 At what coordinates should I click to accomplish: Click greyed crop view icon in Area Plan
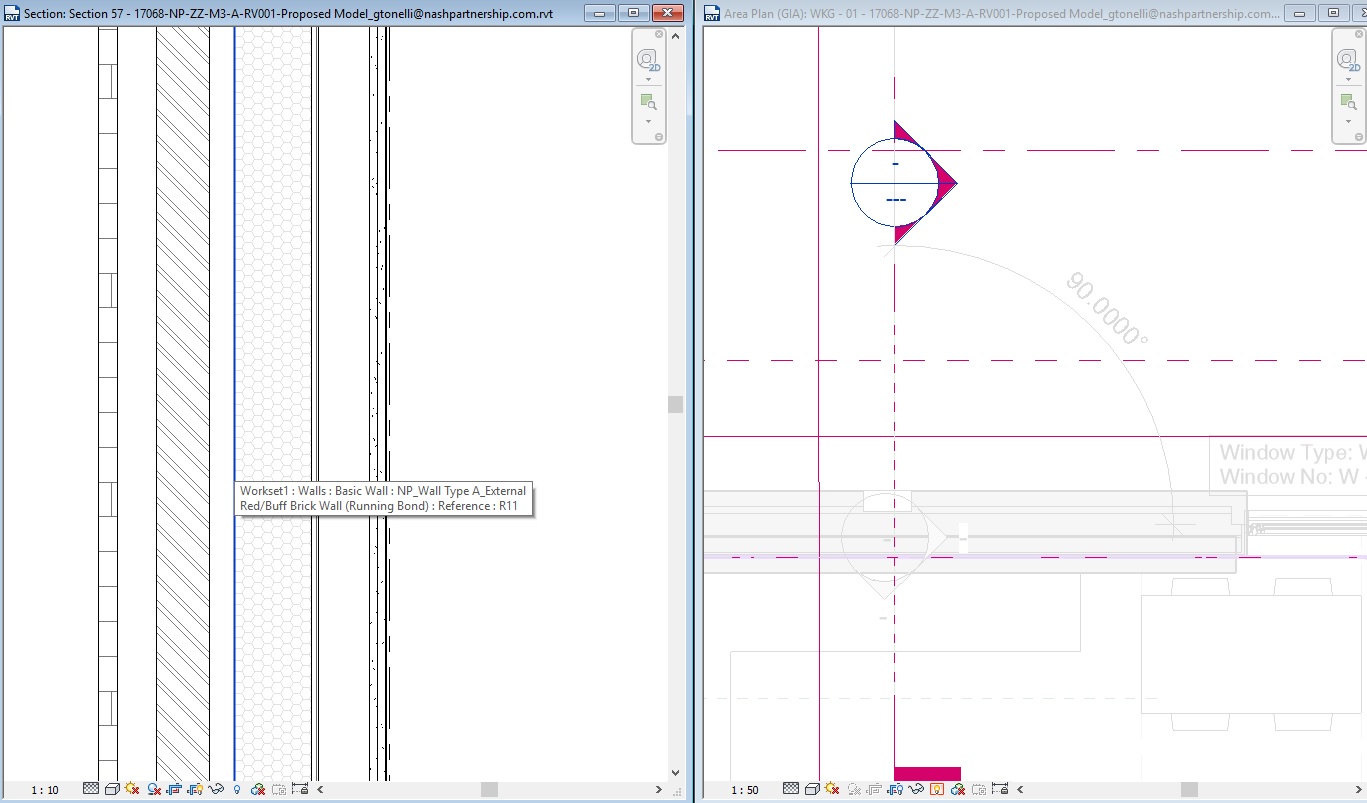(874, 789)
